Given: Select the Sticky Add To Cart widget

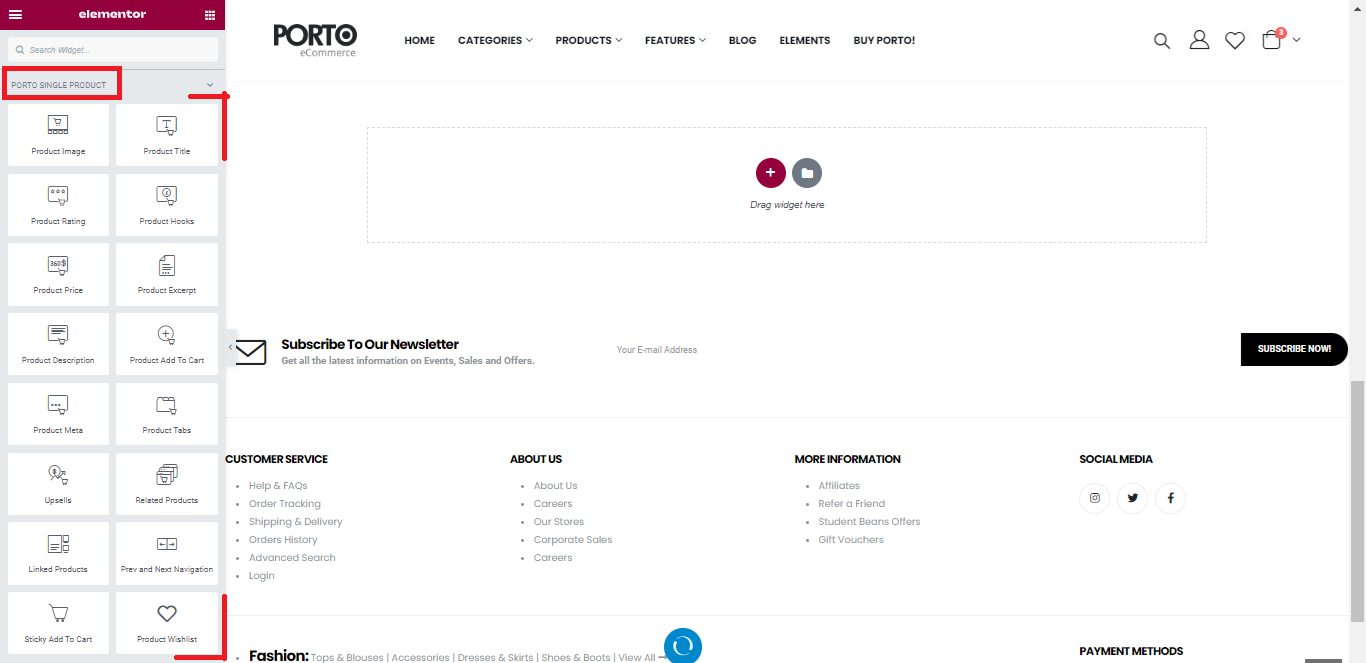Looking at the screenshot, I should click(58, 623).
